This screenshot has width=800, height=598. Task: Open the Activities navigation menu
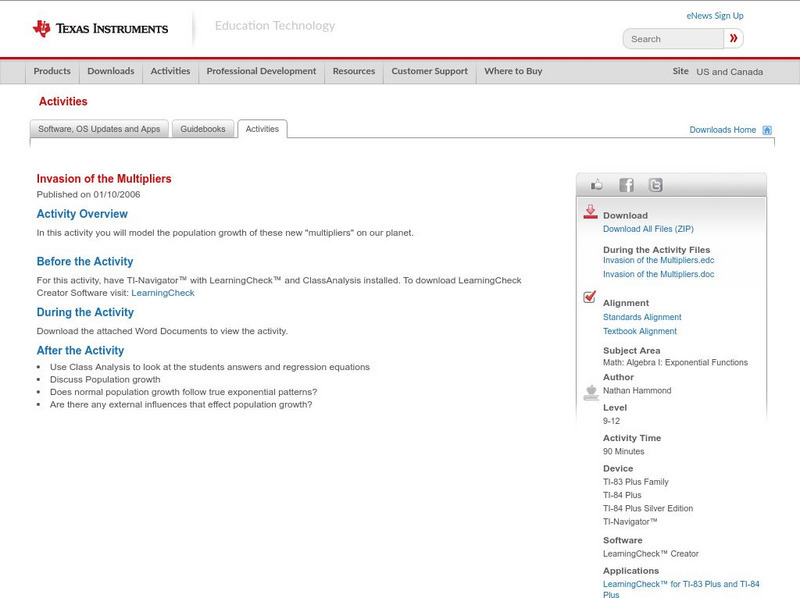pyautogui.click(x=170, y=71)
